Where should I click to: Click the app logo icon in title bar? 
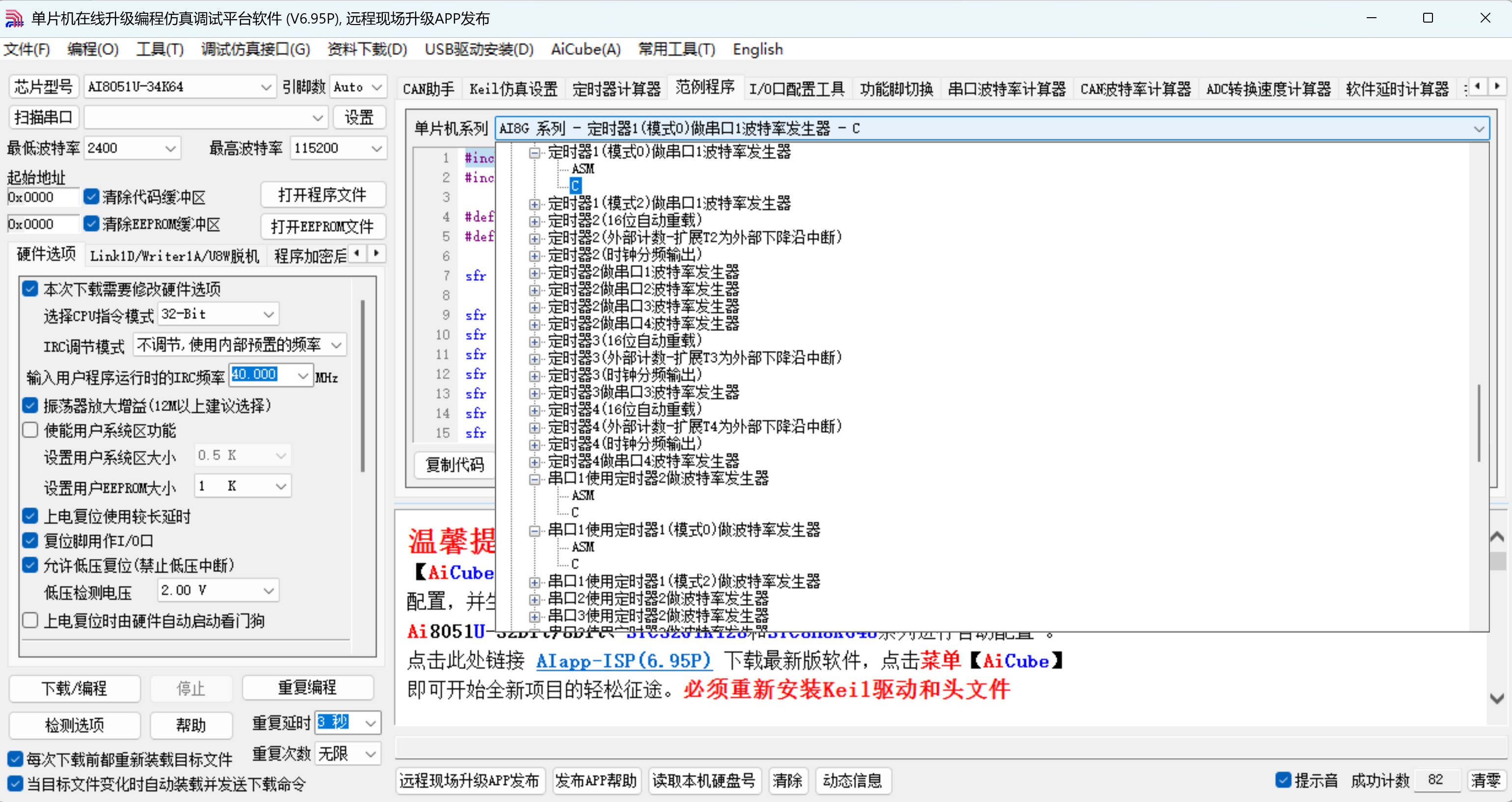14,19
